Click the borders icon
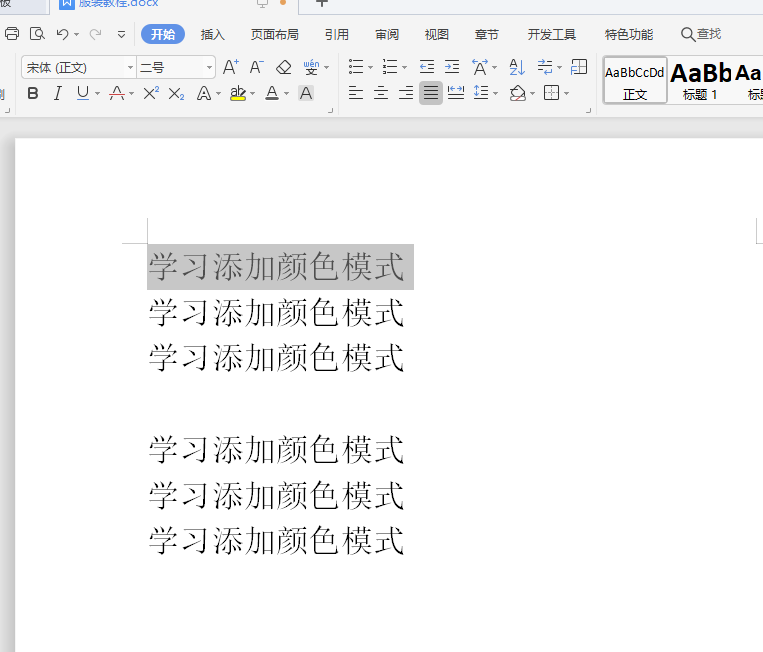The height and width of the screenshot is (652, 763). coord(551,92)
